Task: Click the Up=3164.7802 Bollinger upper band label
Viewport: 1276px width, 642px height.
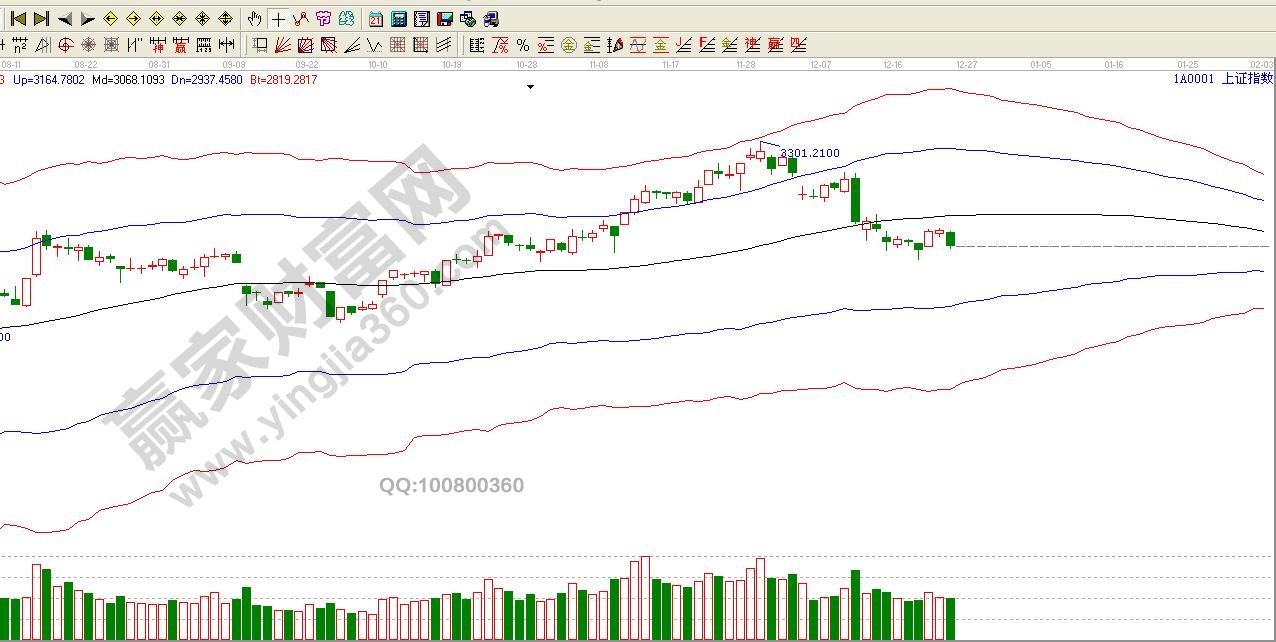Action: (49, 80)
